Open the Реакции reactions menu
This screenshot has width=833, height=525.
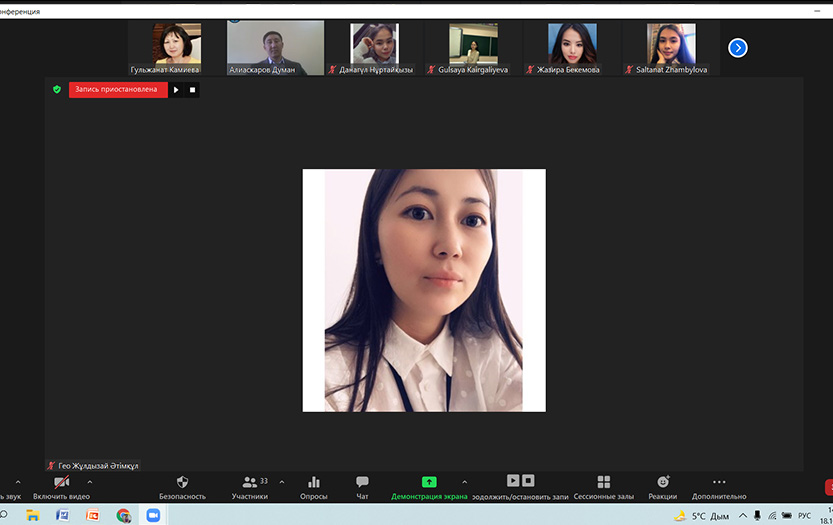(662, 485)
